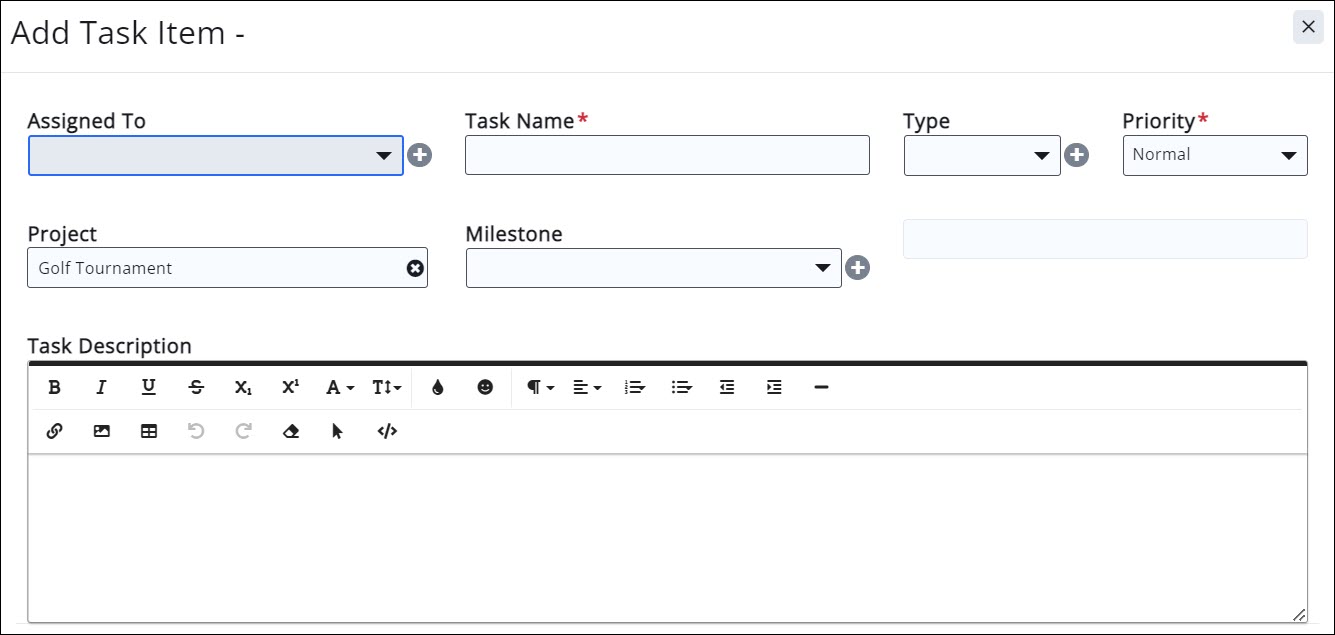Screen dimensions: 1335x635
Task: Open the Milestone dropdown
Action: [x=653, y=268]
